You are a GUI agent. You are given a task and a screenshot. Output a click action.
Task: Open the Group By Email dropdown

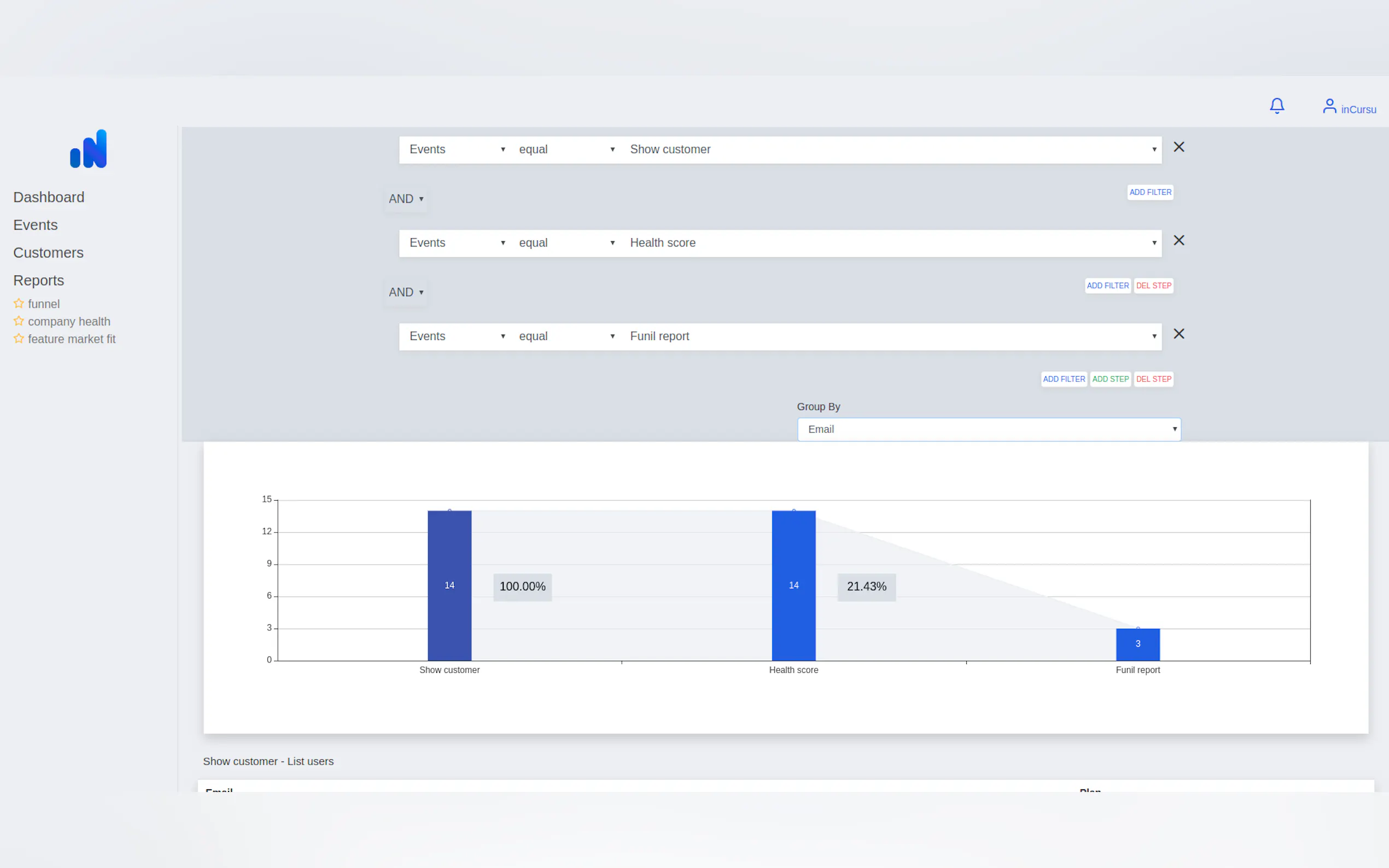(x=988, y=430)
